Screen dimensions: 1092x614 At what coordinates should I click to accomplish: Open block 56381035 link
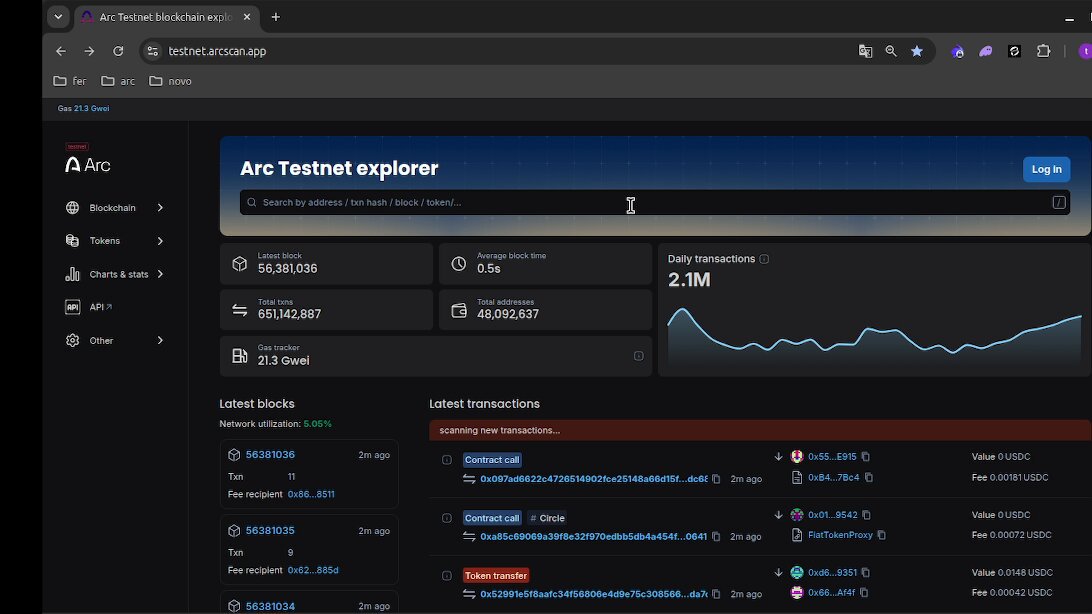270,530
